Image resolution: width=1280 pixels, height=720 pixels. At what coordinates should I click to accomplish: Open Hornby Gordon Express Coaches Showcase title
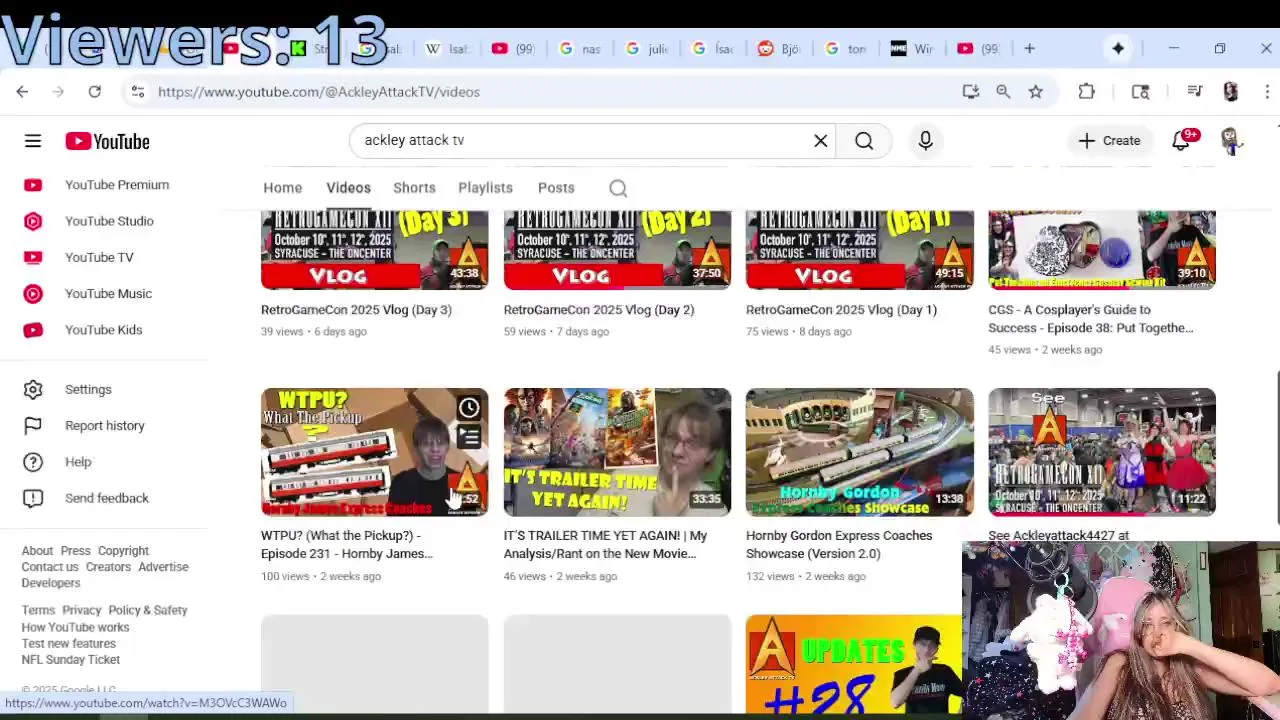[x=839, y=545]
